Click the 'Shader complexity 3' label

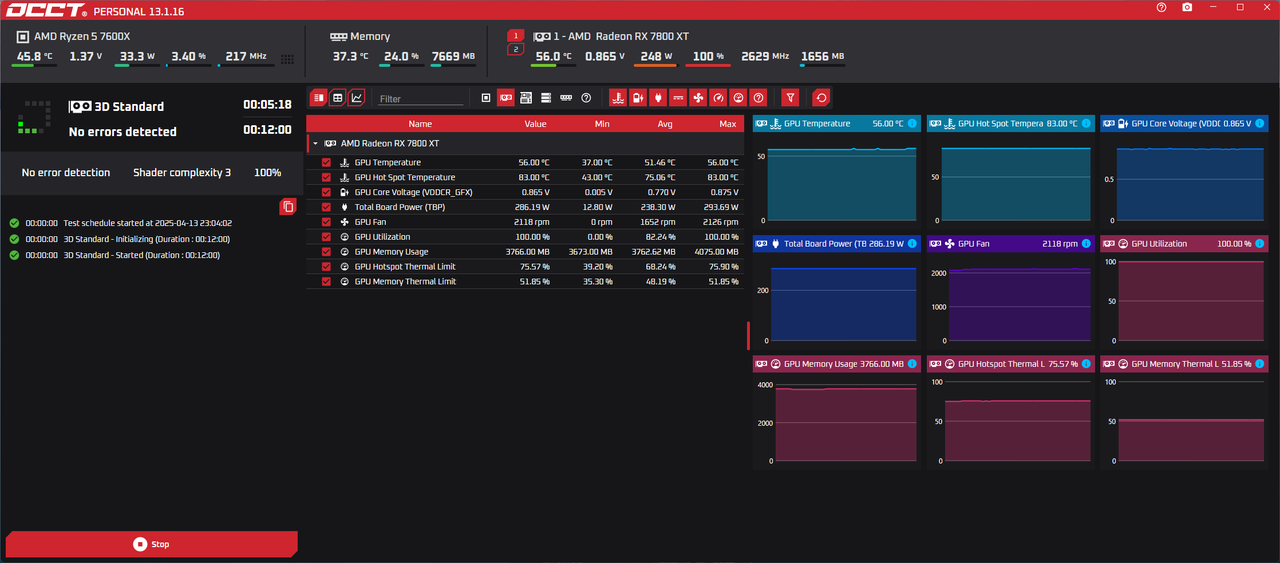coord(182,173)
